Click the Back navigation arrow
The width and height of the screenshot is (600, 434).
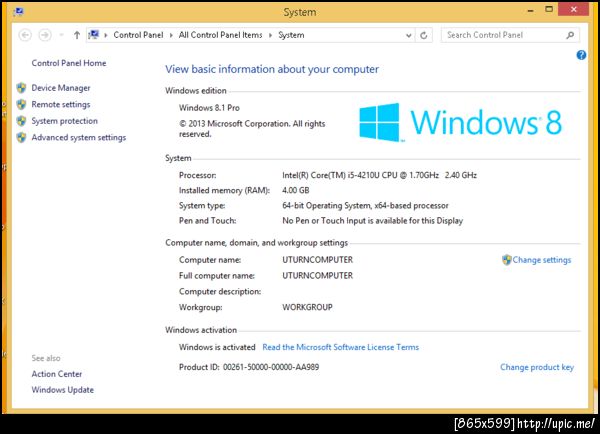[25, 35]
